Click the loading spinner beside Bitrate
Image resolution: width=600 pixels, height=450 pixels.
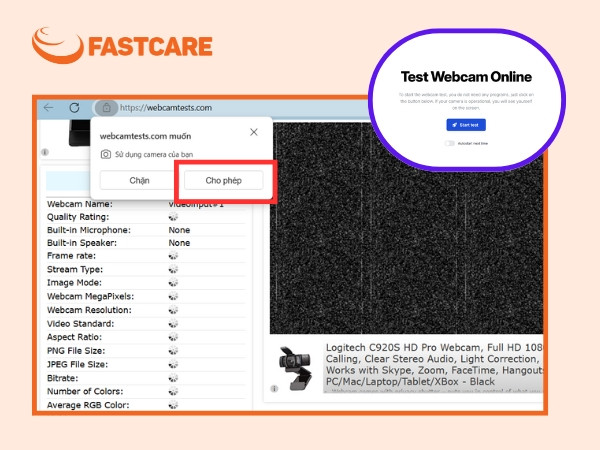173,378
